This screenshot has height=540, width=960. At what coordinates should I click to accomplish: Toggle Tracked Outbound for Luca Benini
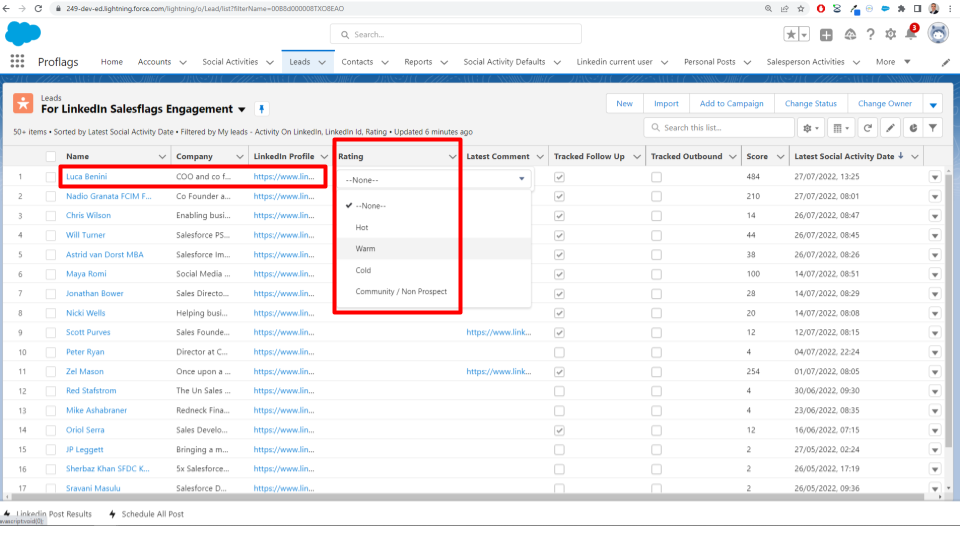(x=656, y=177)
